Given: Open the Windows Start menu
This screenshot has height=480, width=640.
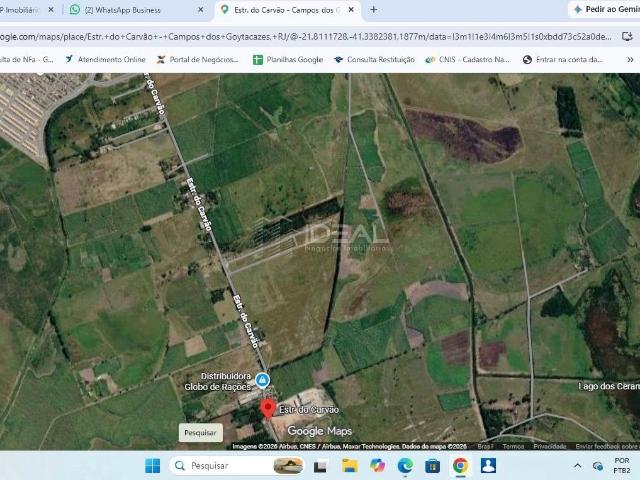Looking at the screenshot, I should point(153,466).
